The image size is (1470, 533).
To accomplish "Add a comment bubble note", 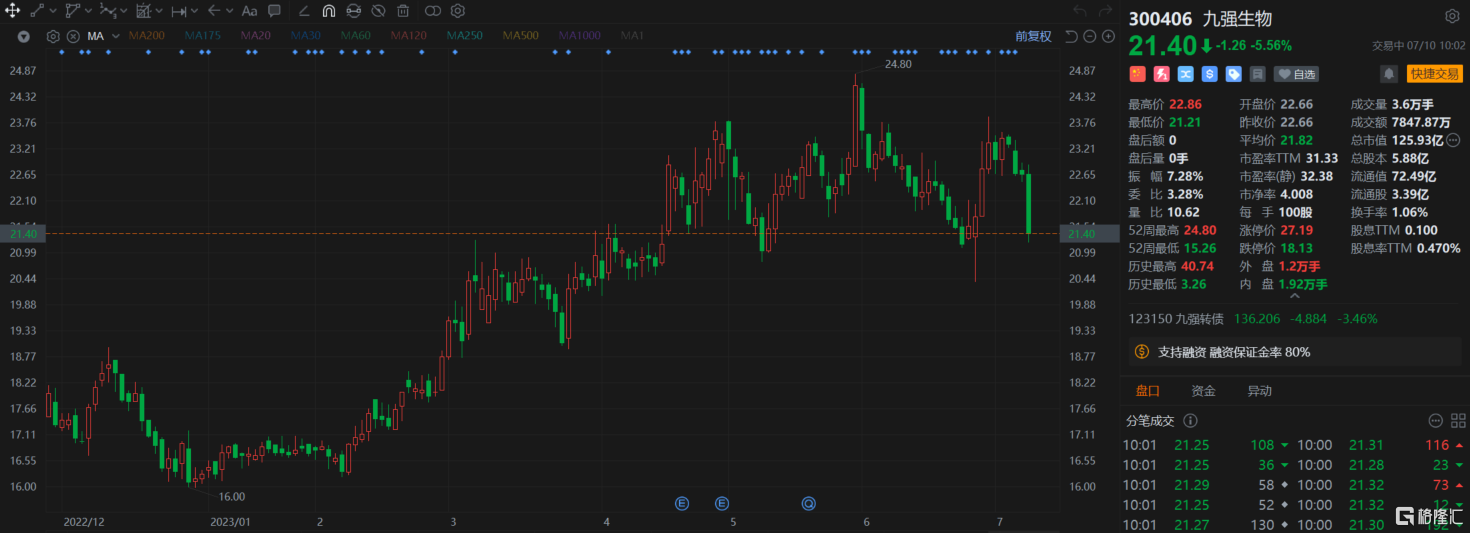I will (274, 11).
